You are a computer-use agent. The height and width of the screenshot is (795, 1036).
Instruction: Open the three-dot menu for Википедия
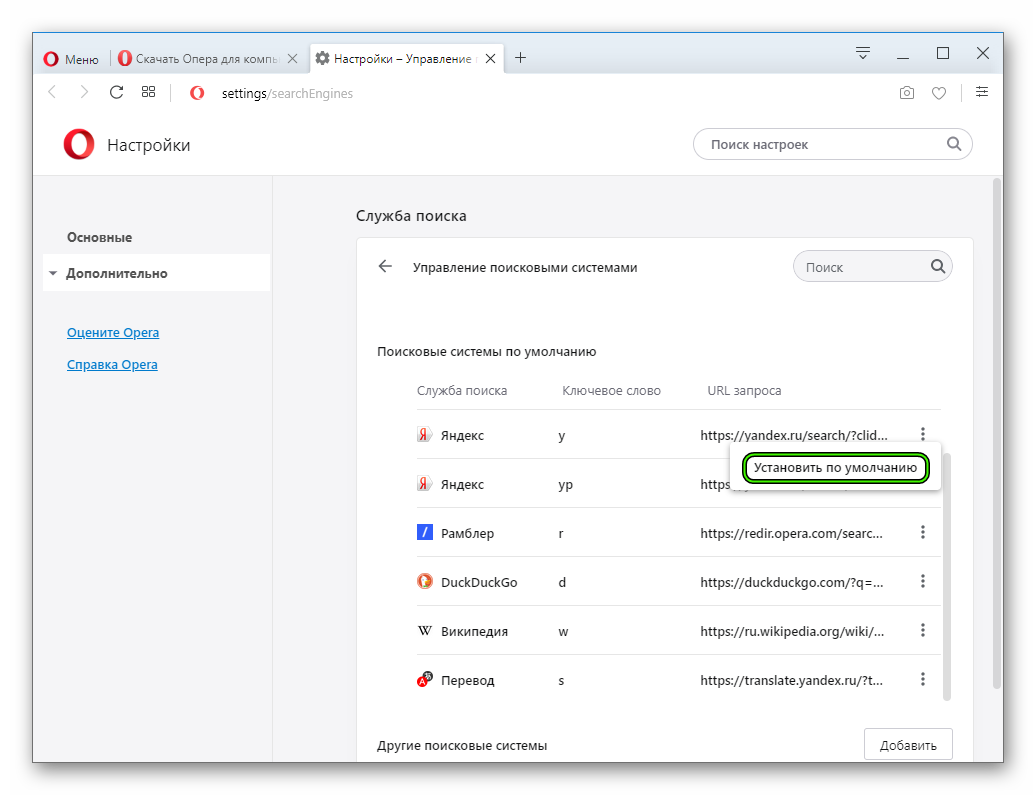pyautogui.click(x=922, y=630)
